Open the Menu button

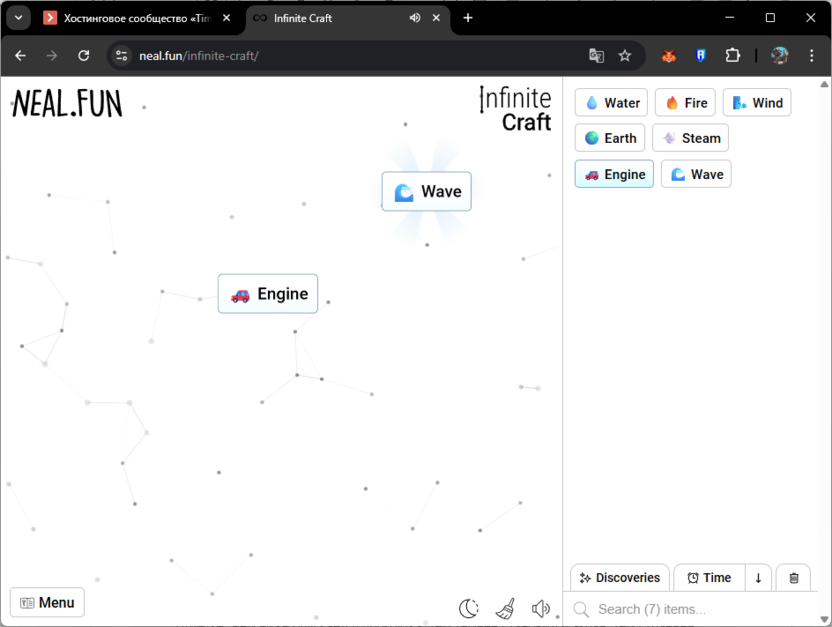pyautogui.click(x=47, y=603)
